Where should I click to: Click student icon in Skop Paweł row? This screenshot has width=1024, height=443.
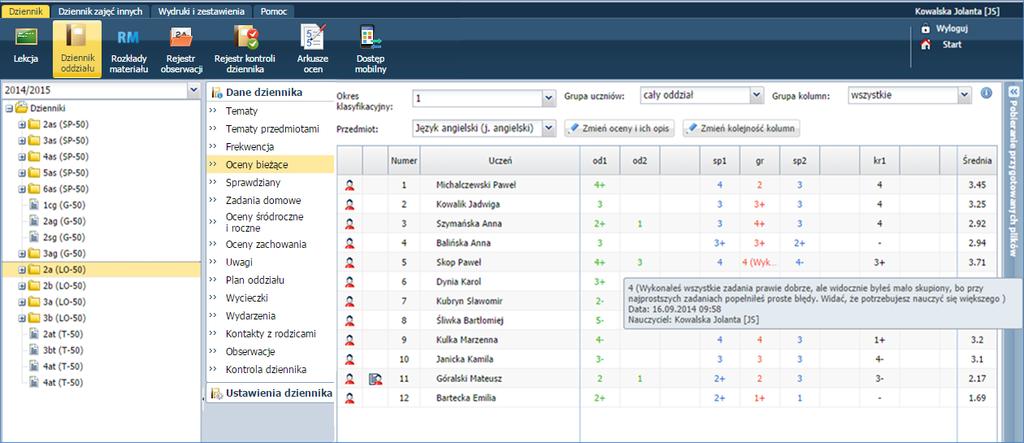tap(349, 262)
